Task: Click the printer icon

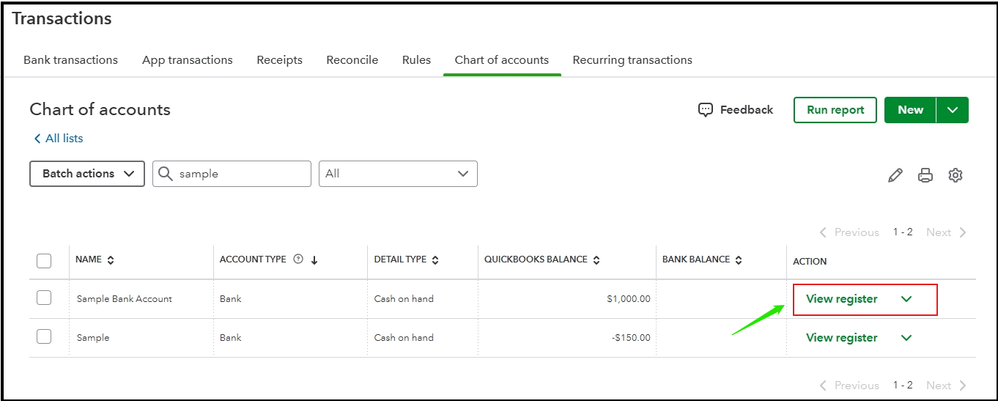Action: coord(925,175)
